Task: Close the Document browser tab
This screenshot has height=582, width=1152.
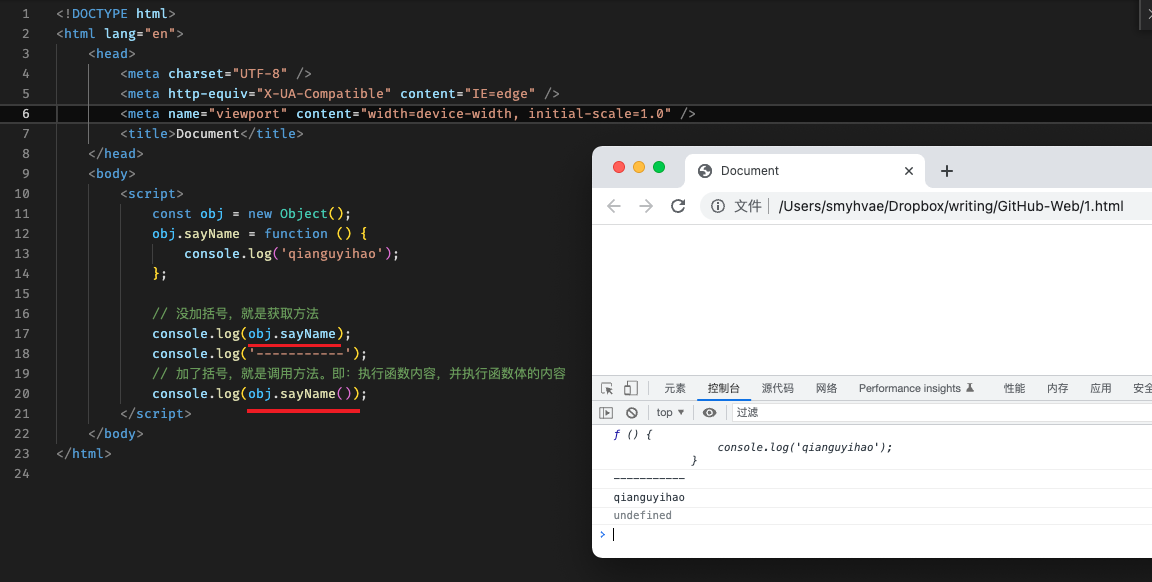Action: 909,170
